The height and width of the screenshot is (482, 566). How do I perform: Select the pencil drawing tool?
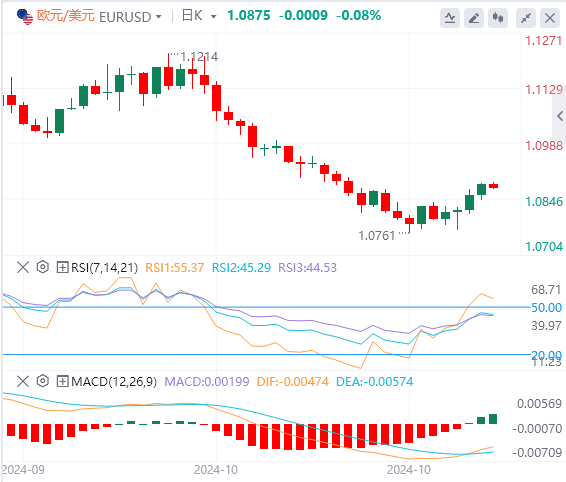[x=474, y=17]
